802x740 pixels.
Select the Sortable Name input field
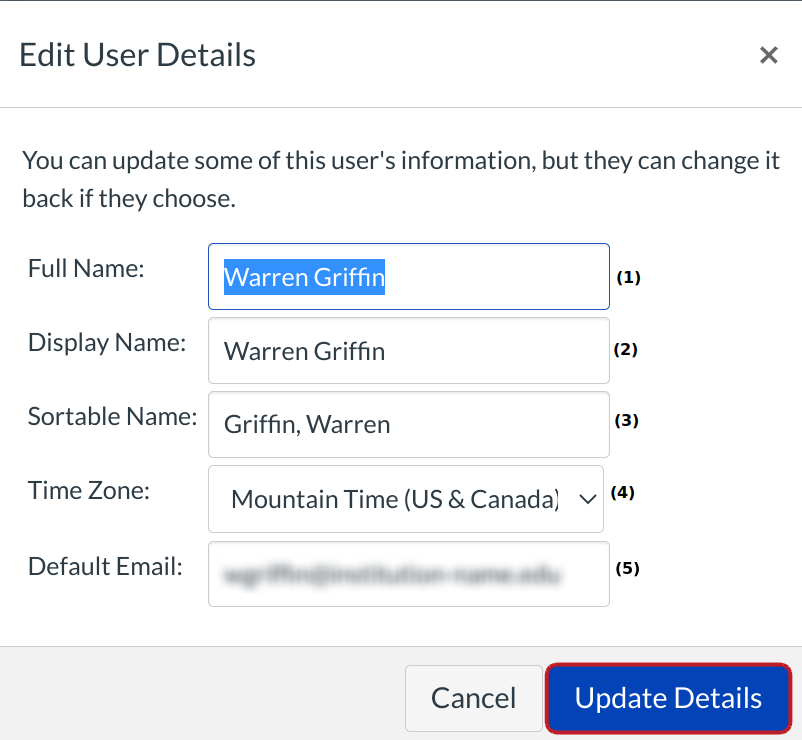[x=408, y=424]
